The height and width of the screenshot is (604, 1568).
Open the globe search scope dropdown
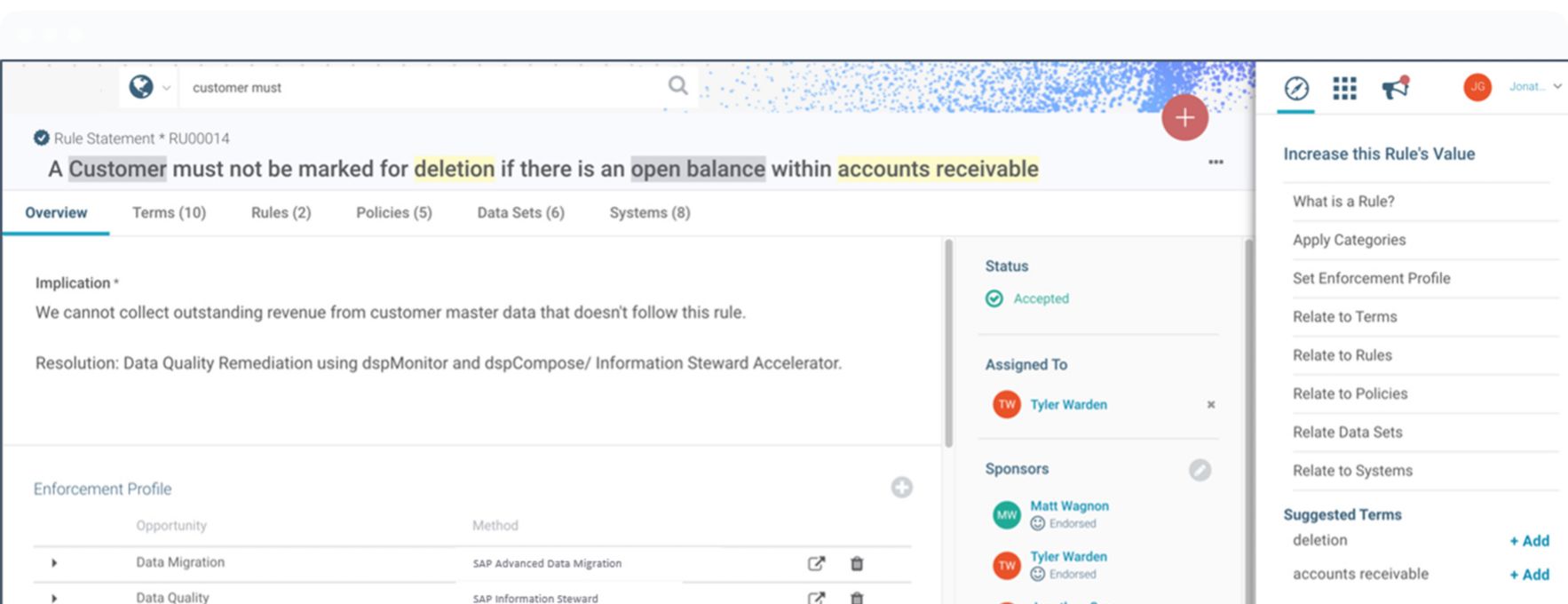(x=149, y=87)
